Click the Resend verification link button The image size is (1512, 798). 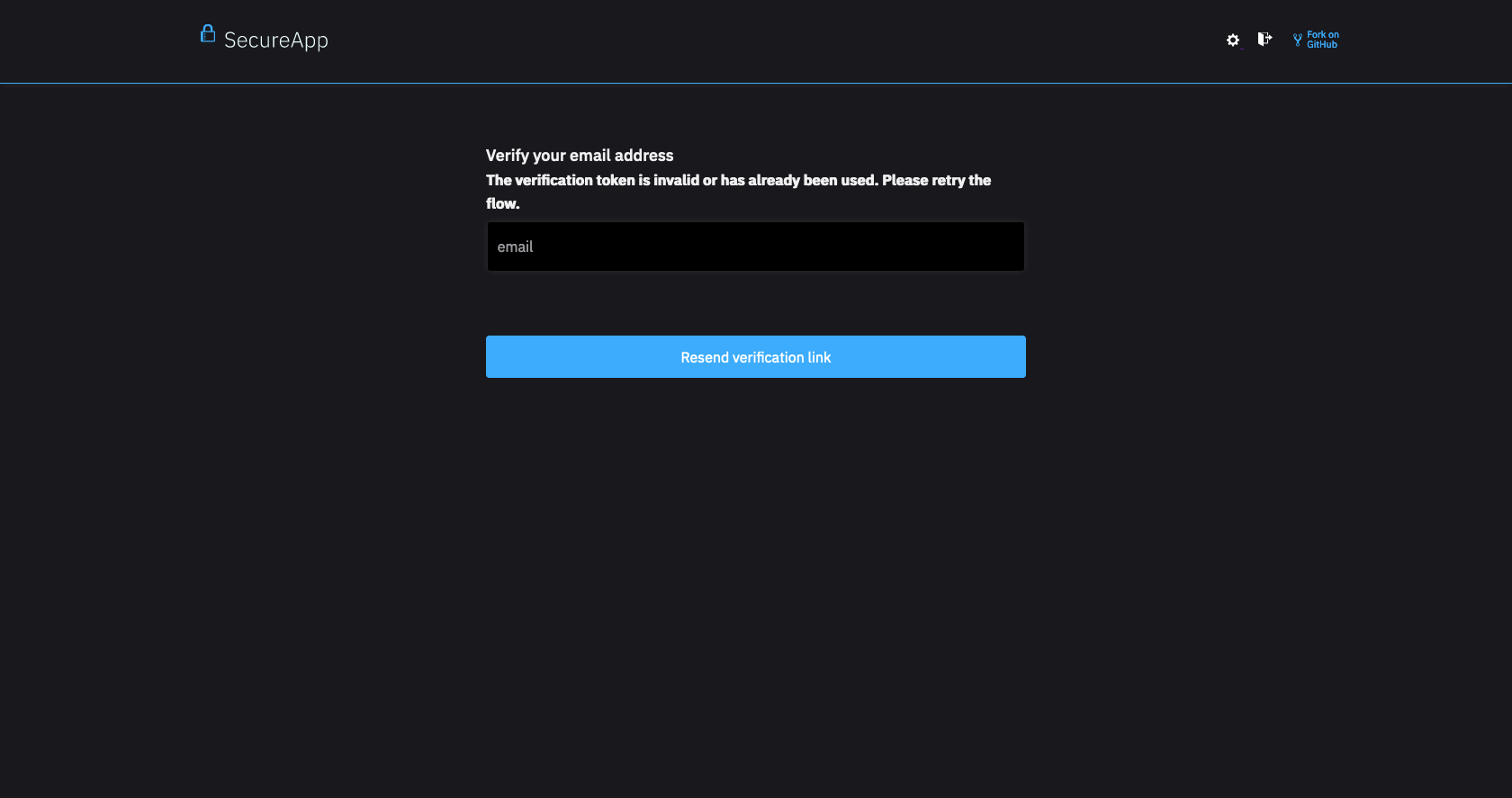pyautogui.click(x=756, y=357)
